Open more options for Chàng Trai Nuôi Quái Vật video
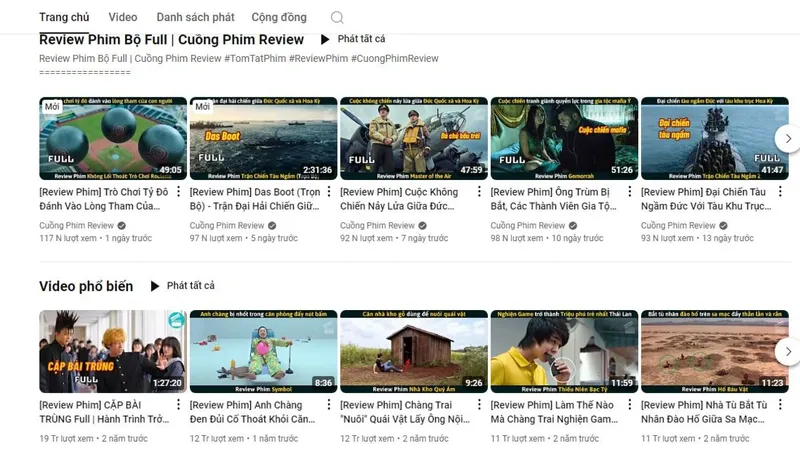Image resolution: width=800 pixels, height=450 pixels. [x=479, y=405]
